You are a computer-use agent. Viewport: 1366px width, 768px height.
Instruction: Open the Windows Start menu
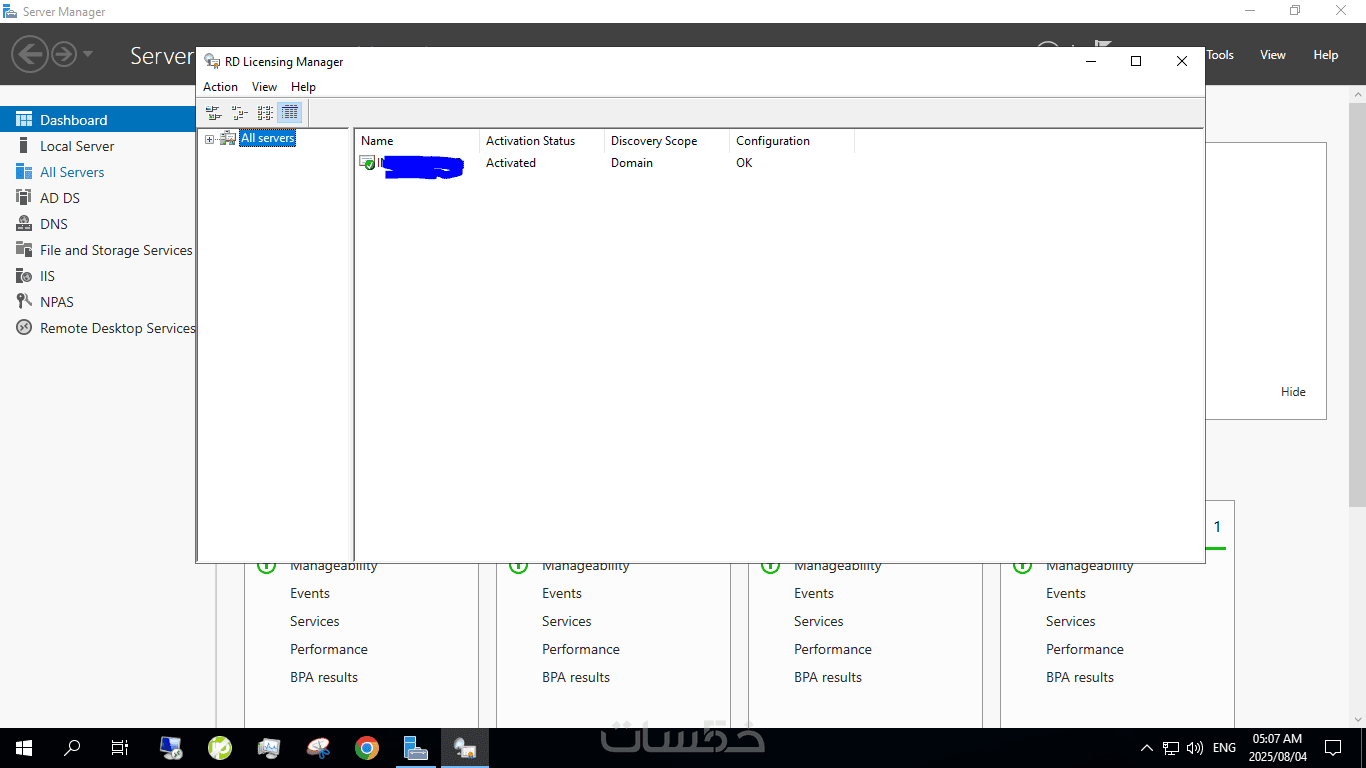24,748
